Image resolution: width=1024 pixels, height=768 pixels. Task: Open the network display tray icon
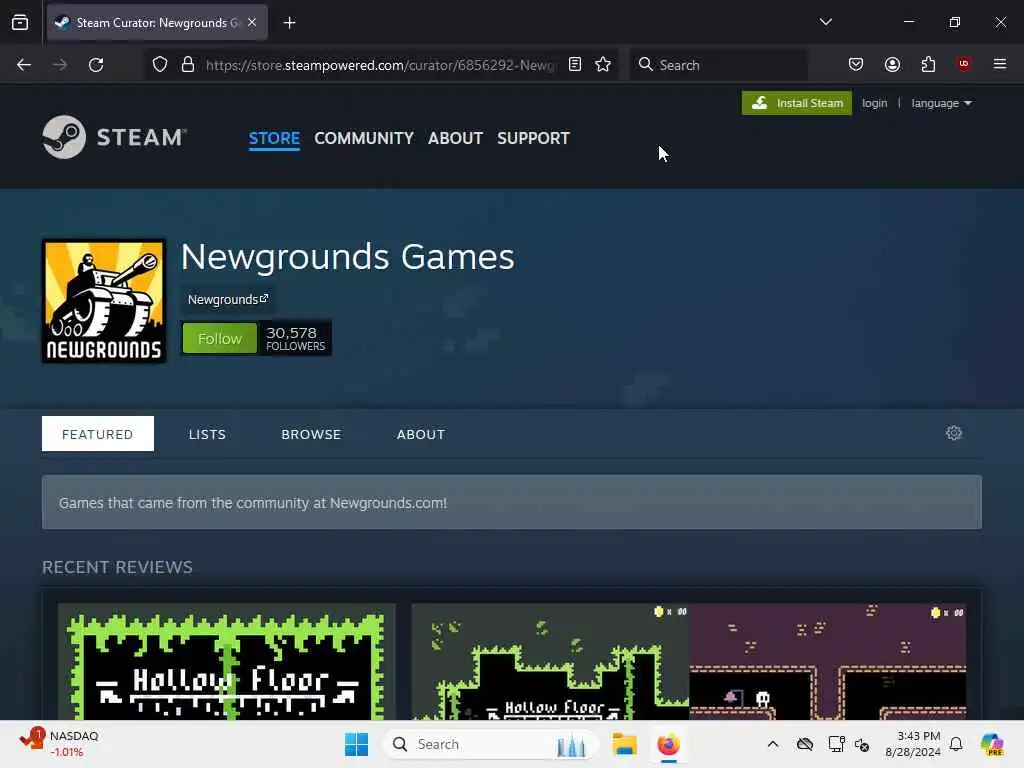coord(835,744)
